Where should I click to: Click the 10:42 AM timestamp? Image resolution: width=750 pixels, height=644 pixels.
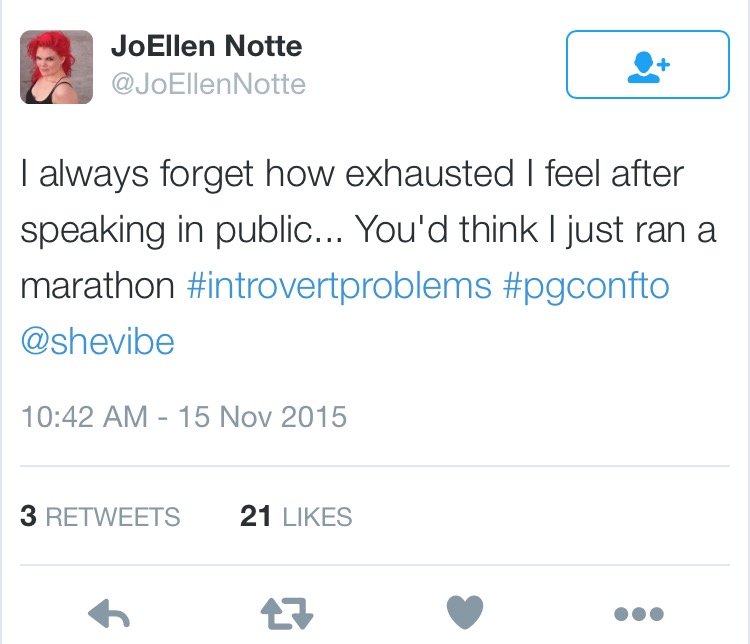[84, 417]
